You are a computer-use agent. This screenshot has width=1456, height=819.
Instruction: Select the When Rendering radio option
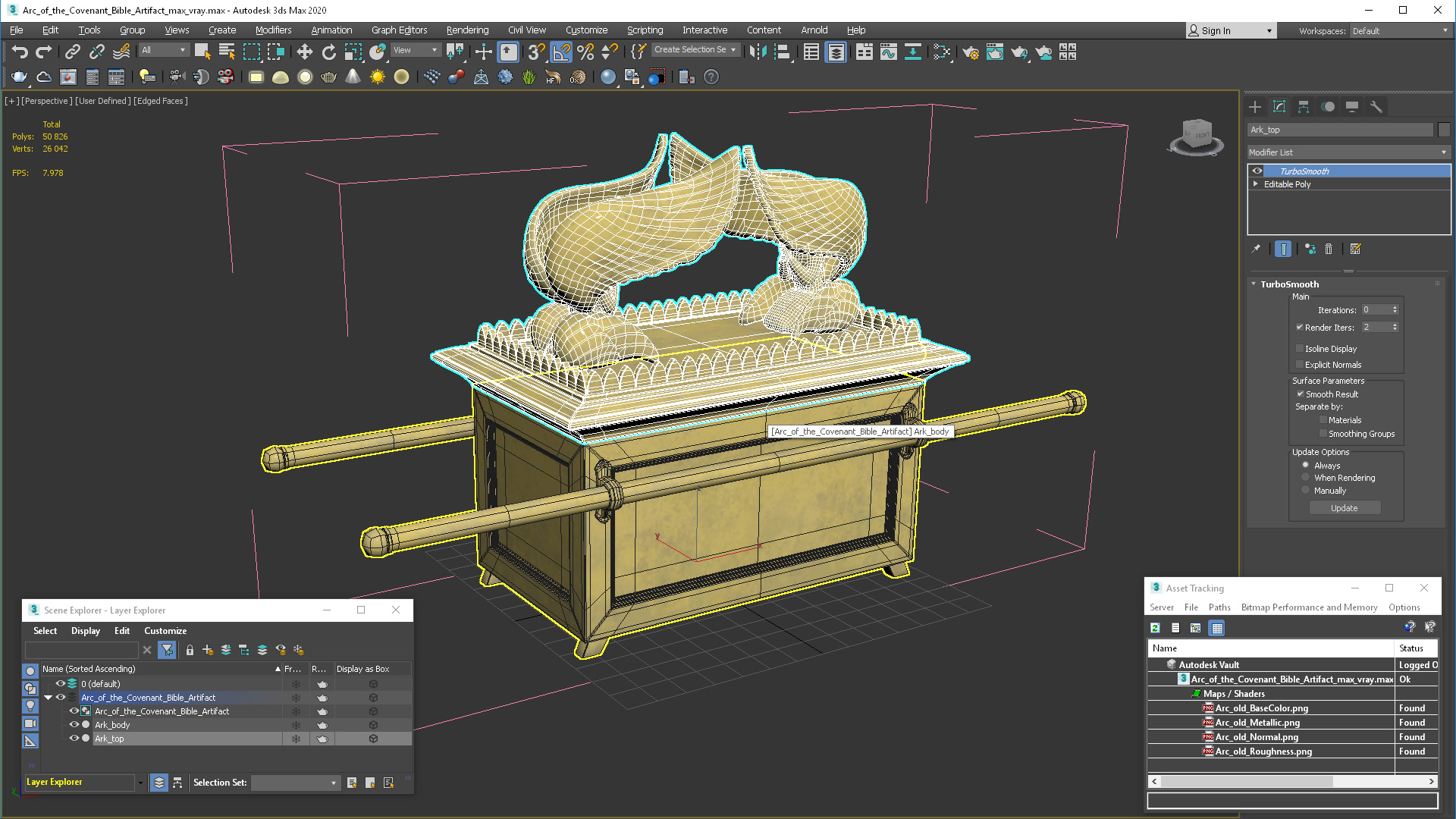click(1306, 478)
